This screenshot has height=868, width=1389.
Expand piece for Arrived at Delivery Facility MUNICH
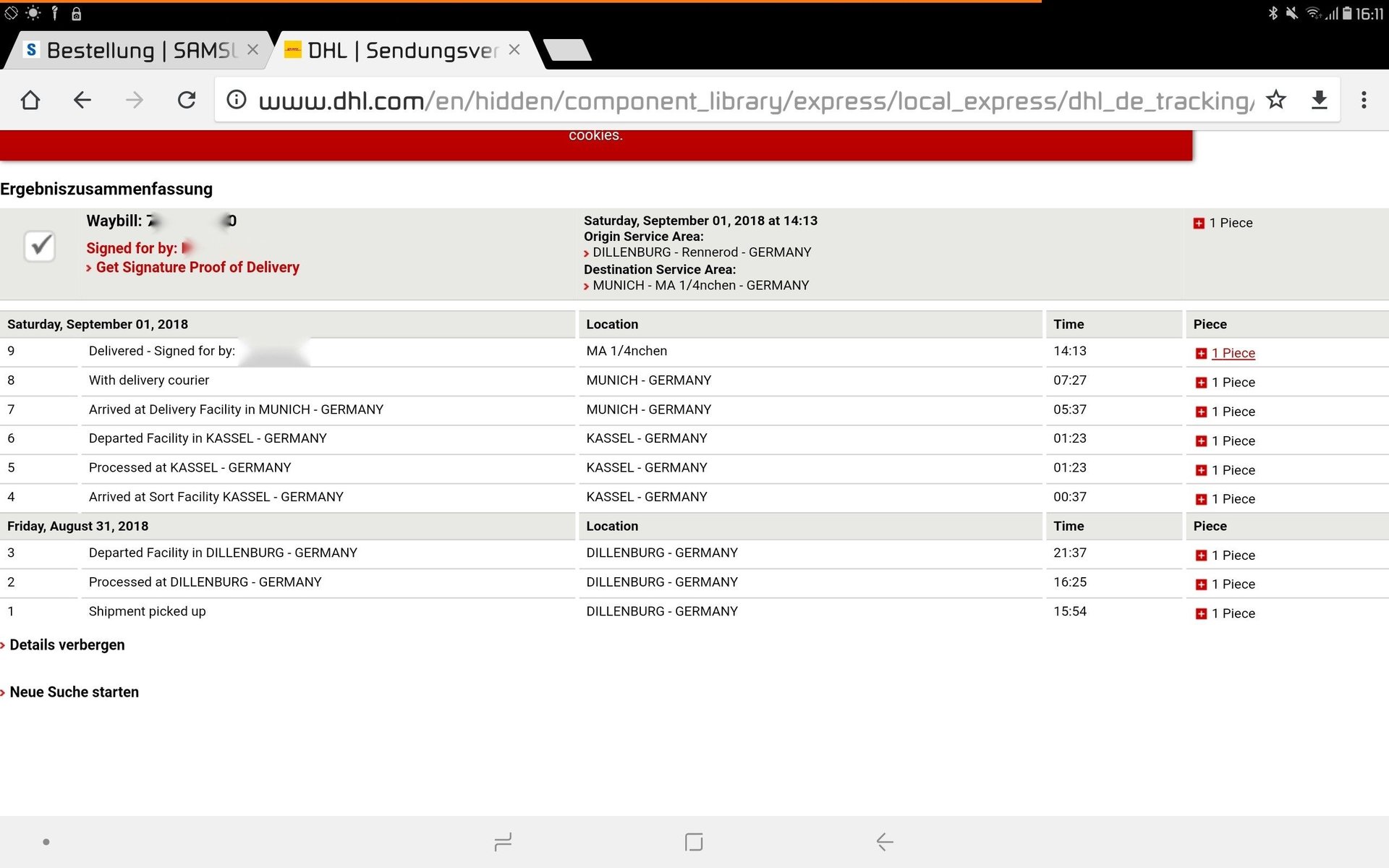(1201, 412)
